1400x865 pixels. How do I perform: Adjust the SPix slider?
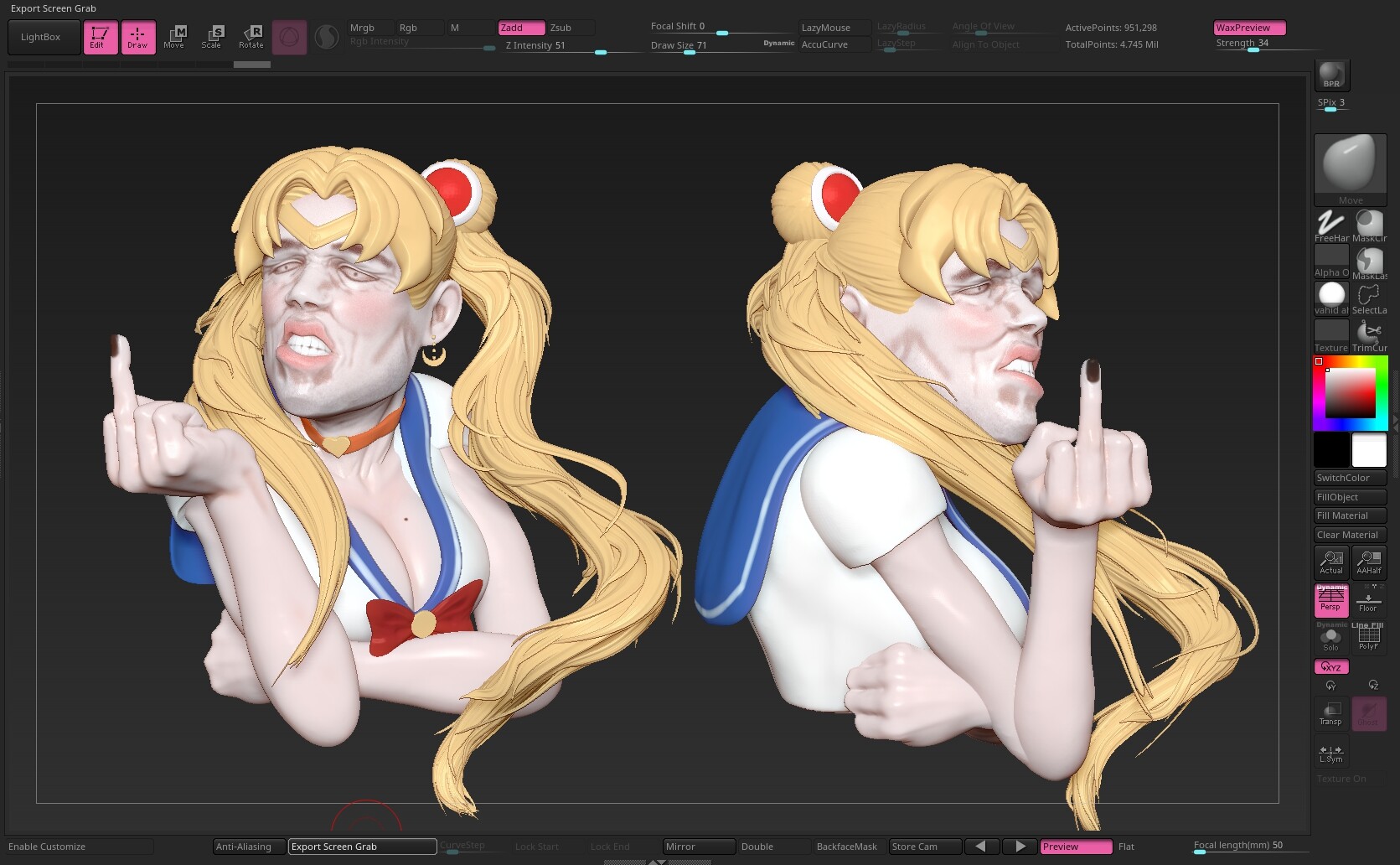tap(1332, 103)
